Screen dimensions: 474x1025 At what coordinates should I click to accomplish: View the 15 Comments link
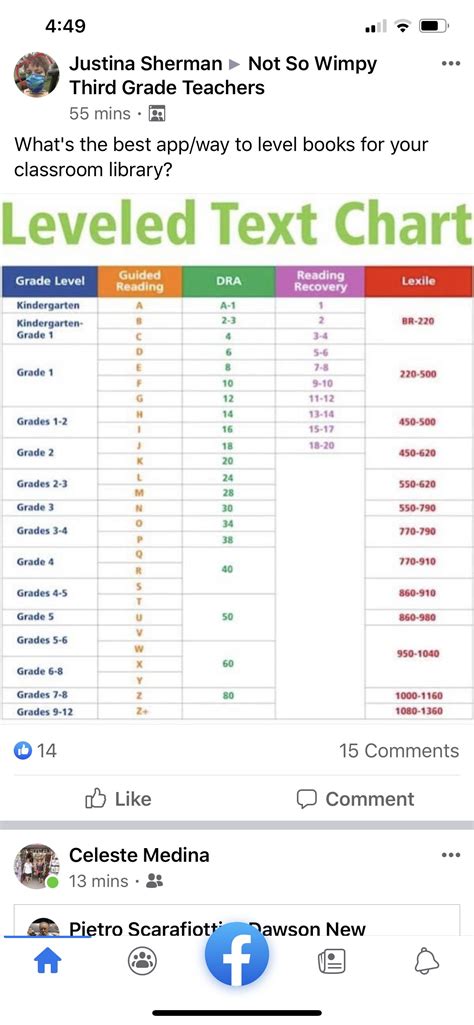pos(399,750)
